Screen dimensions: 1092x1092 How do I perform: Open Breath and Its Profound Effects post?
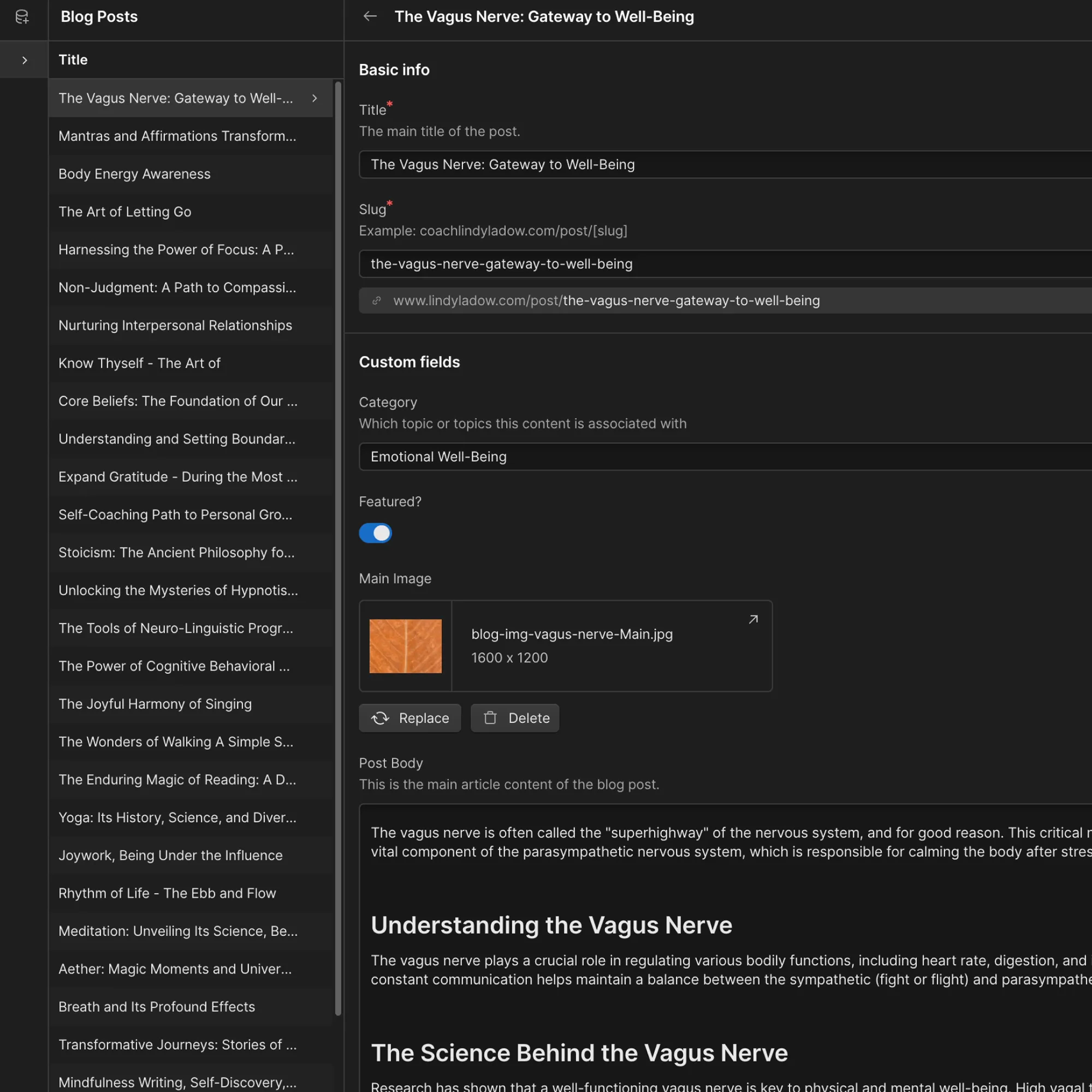point(191,1007)
